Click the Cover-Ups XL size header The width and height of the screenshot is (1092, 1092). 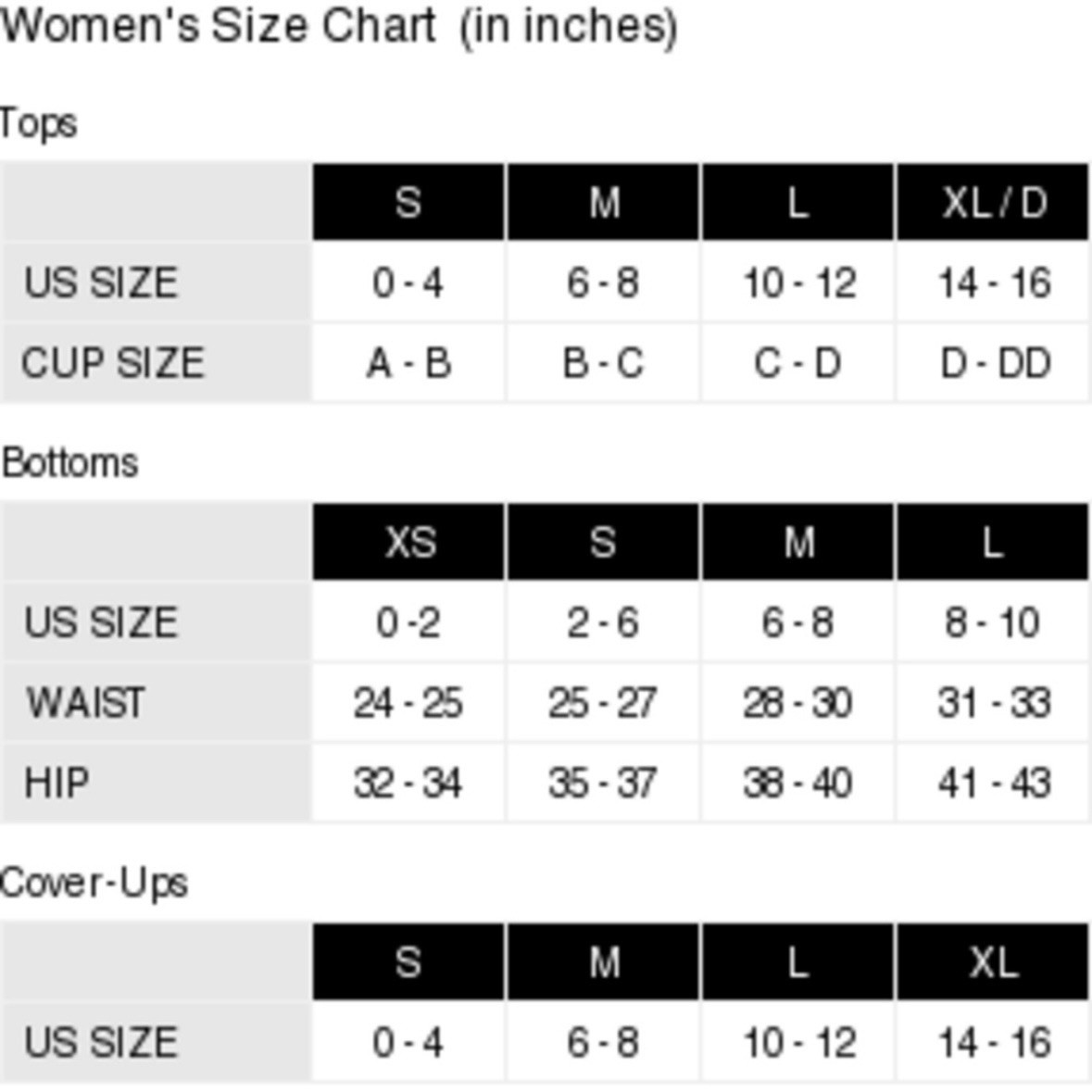(x=992, y=961)
